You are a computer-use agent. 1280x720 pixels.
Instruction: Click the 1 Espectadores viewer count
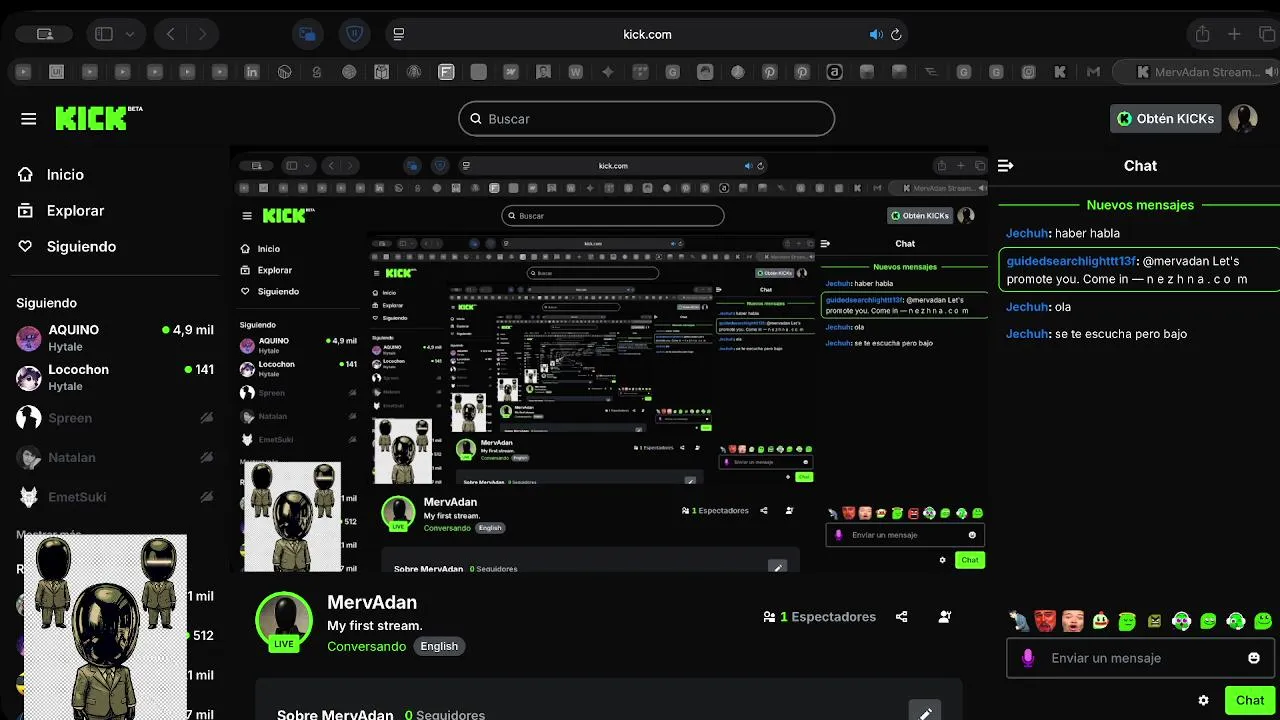[x=819, y=617]
